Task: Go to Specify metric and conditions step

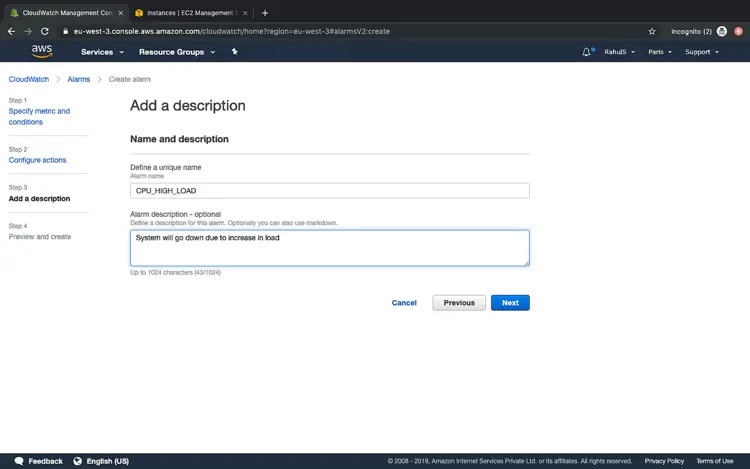Action: (x=39, y=116)
